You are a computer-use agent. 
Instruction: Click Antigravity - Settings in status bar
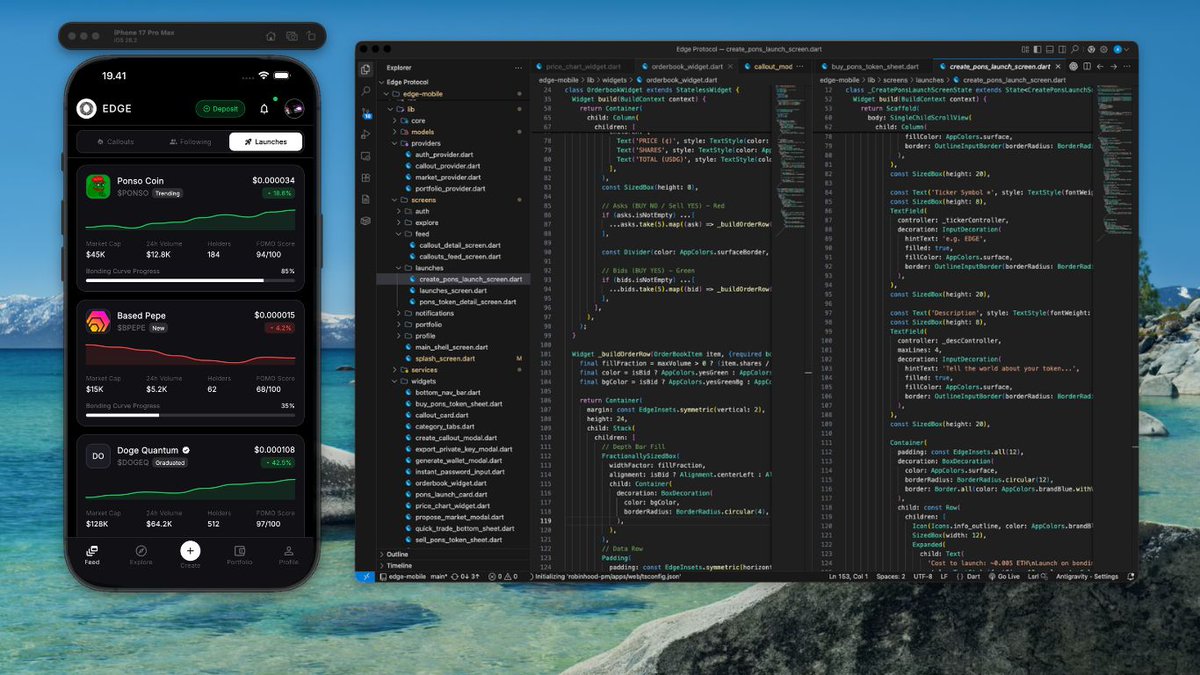coord(1085,576)
